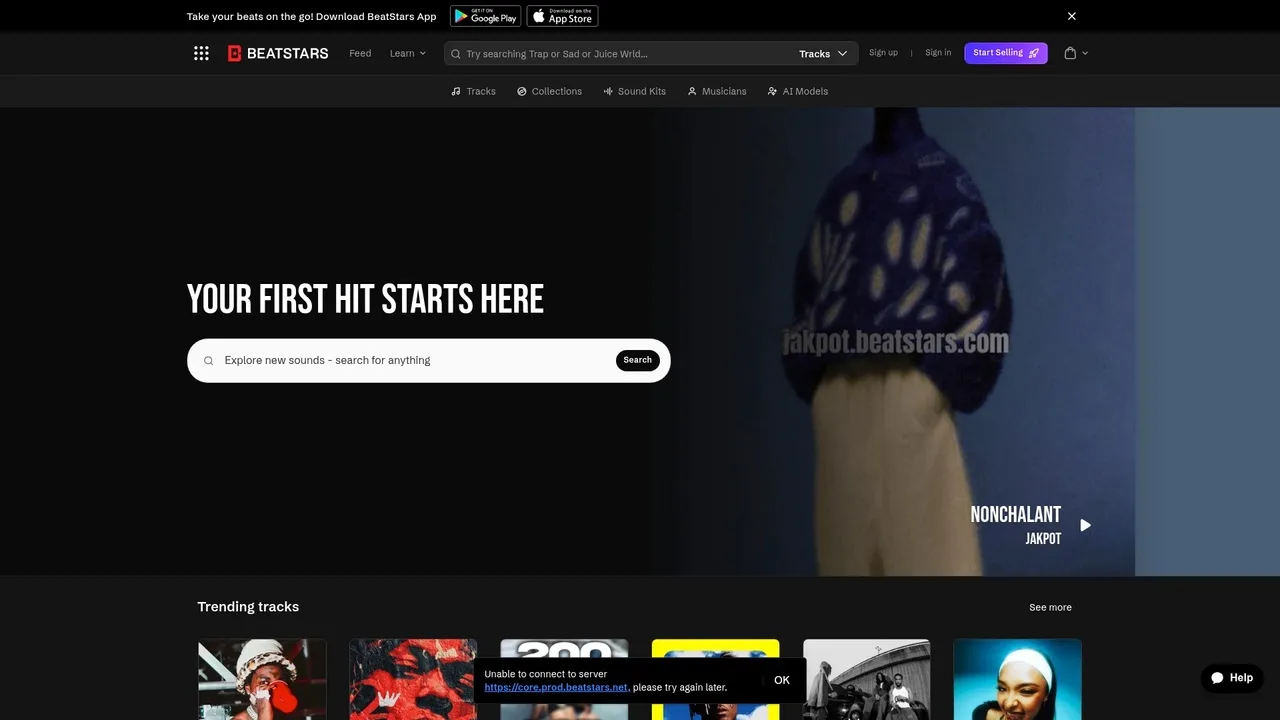Open Collections from the category bar
The image size is (1280, 720).
coord(549,91)
